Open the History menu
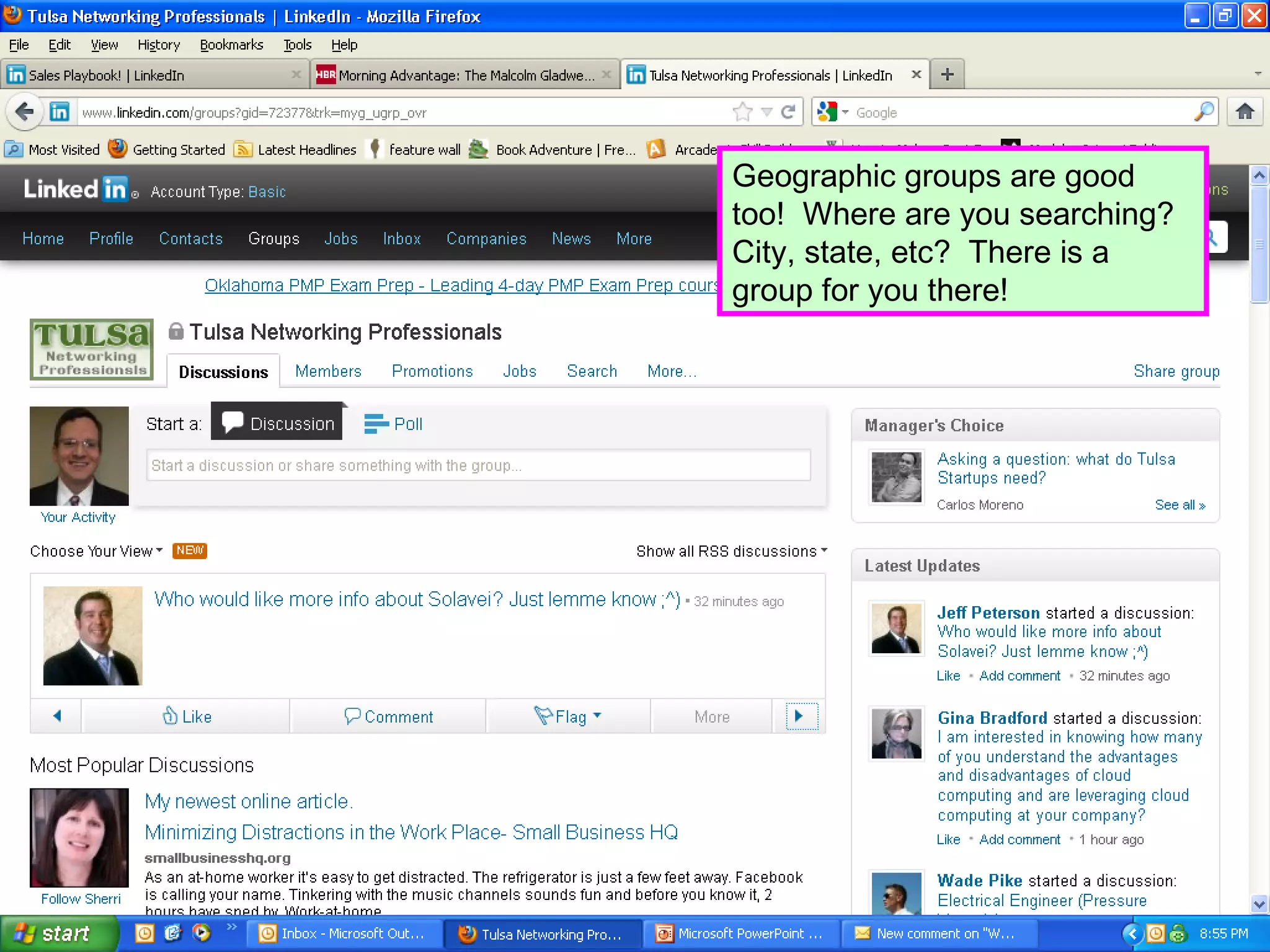 159,45
